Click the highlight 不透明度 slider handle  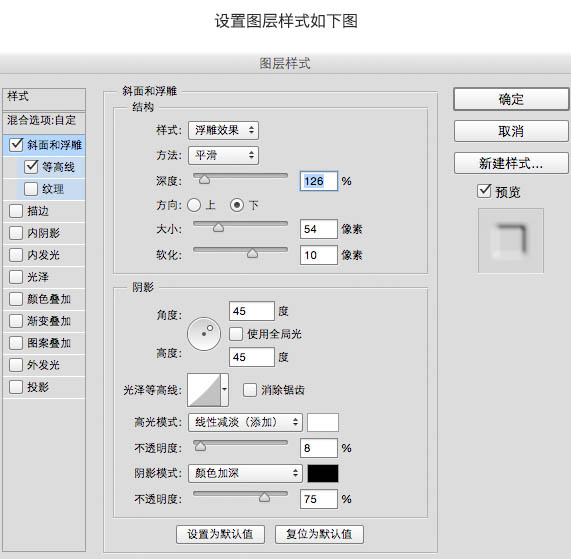(200, 446)
